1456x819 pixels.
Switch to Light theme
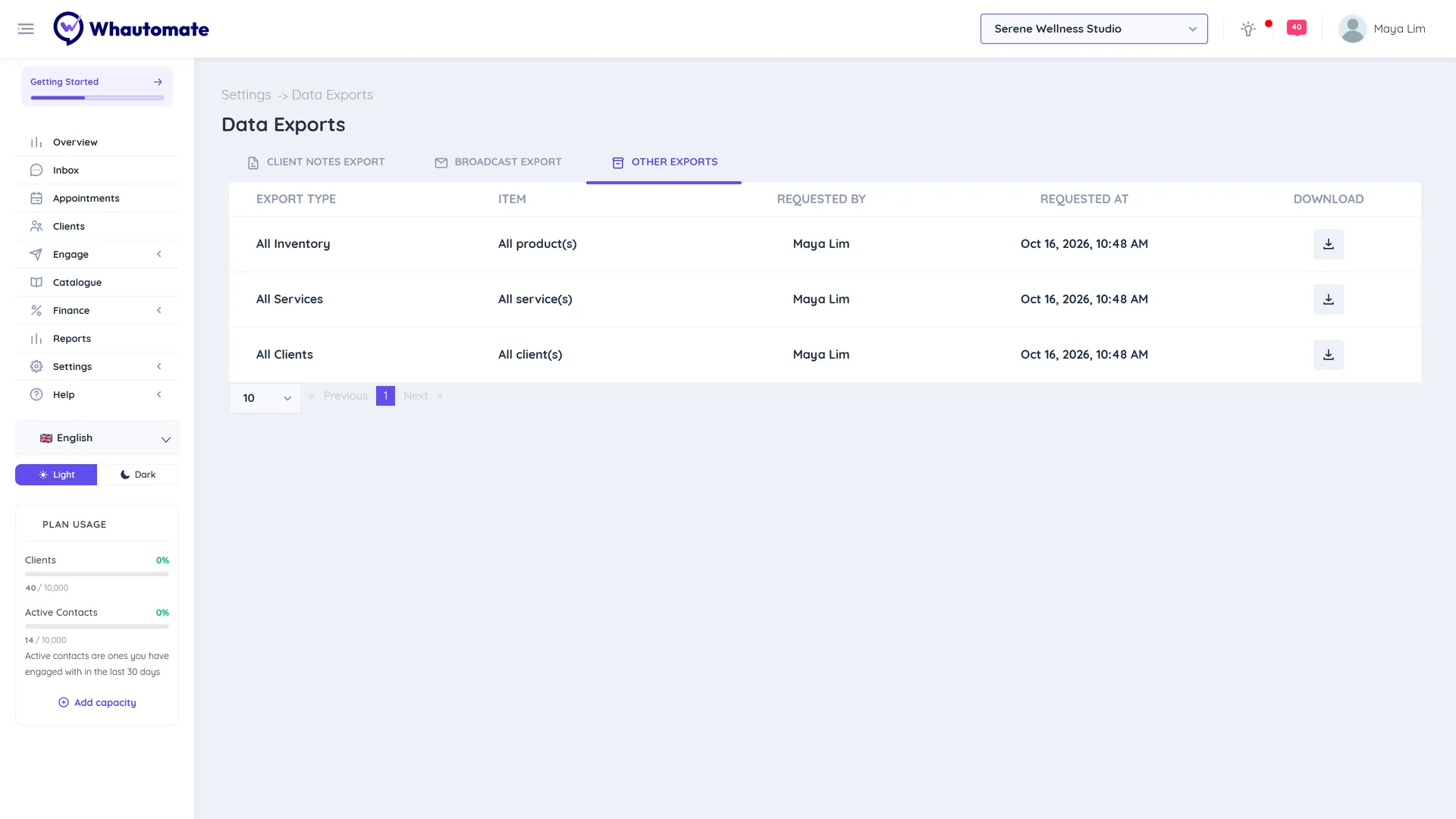[x=56, y=475]
